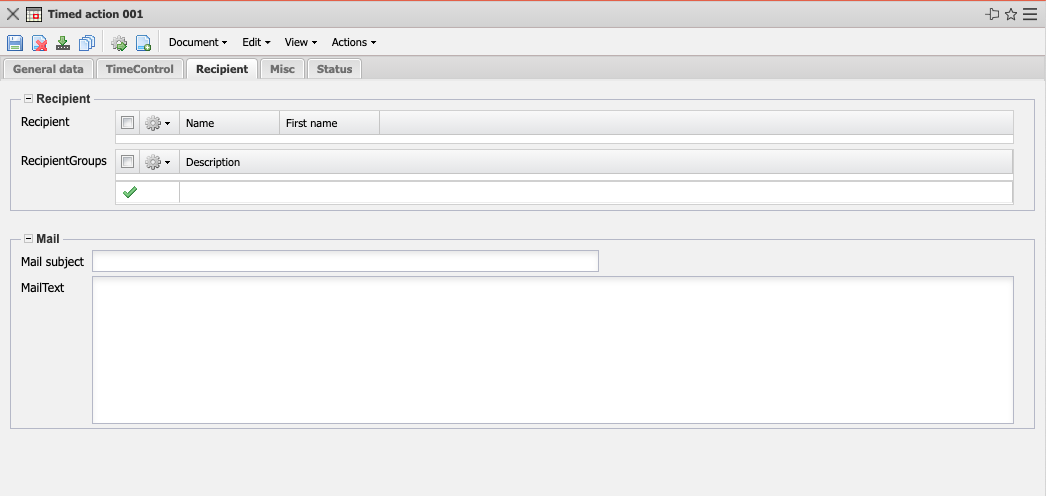Open the Actions dropdown menu
Image resolution: width=1046 pixels, height=496 pixels.
pos(354,42)
